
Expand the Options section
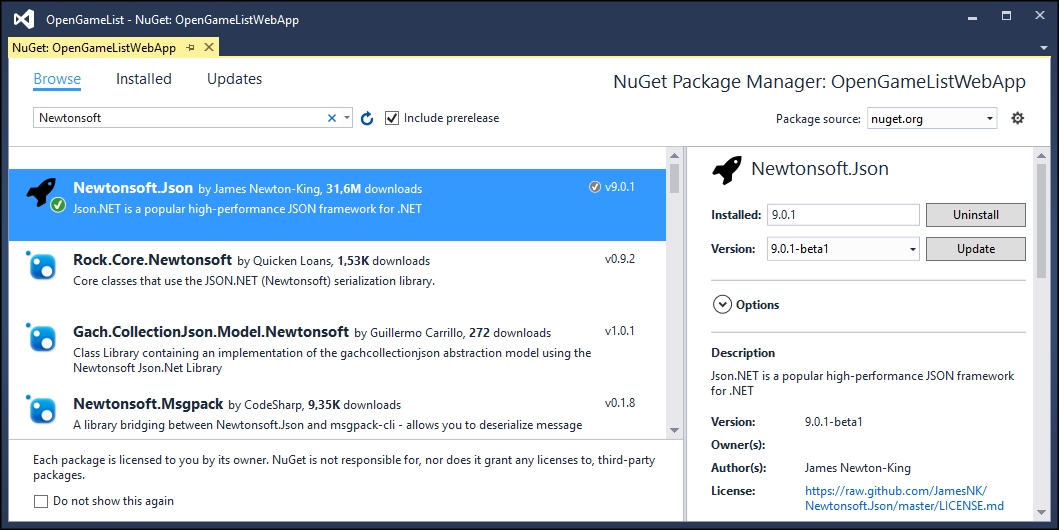722,305
